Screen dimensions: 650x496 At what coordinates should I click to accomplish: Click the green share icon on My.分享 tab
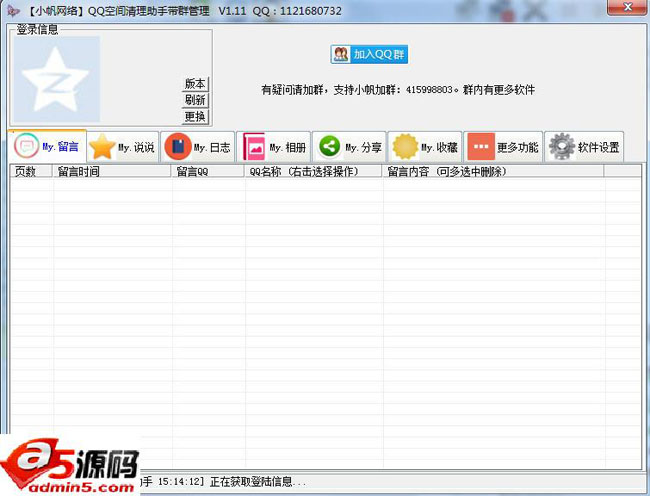pos(330,147)
